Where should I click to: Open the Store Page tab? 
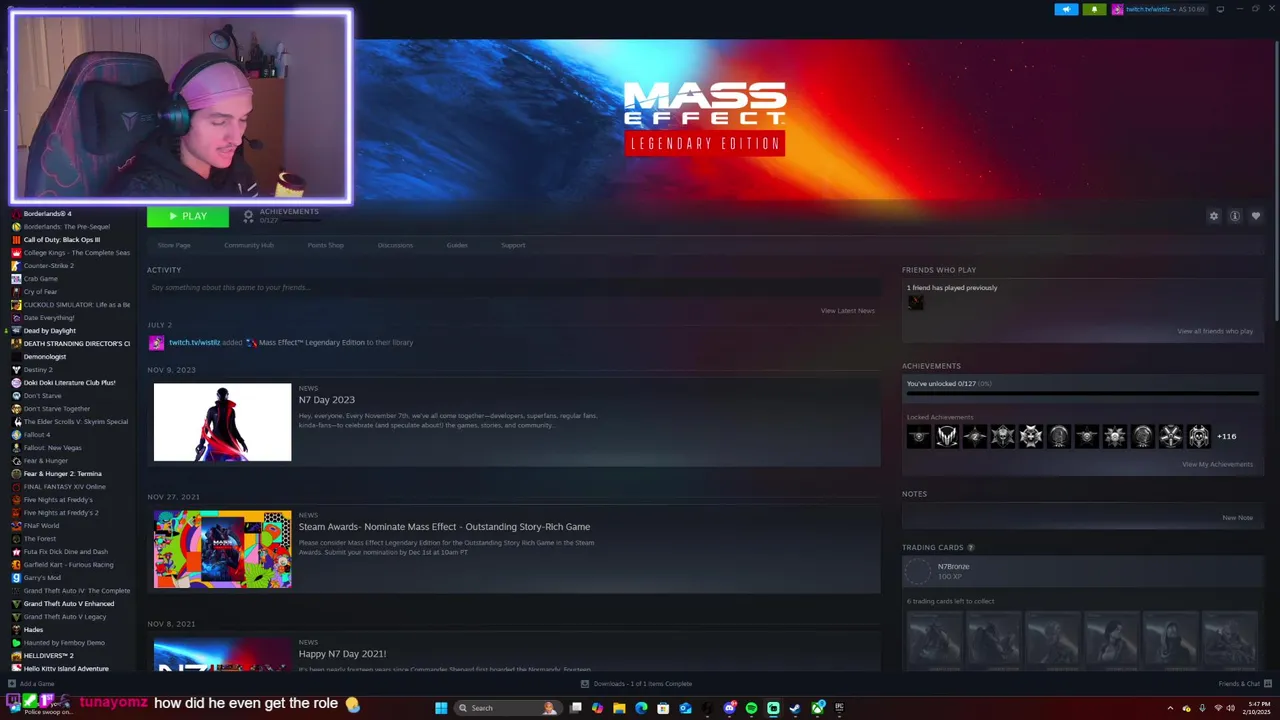point(174,245)
